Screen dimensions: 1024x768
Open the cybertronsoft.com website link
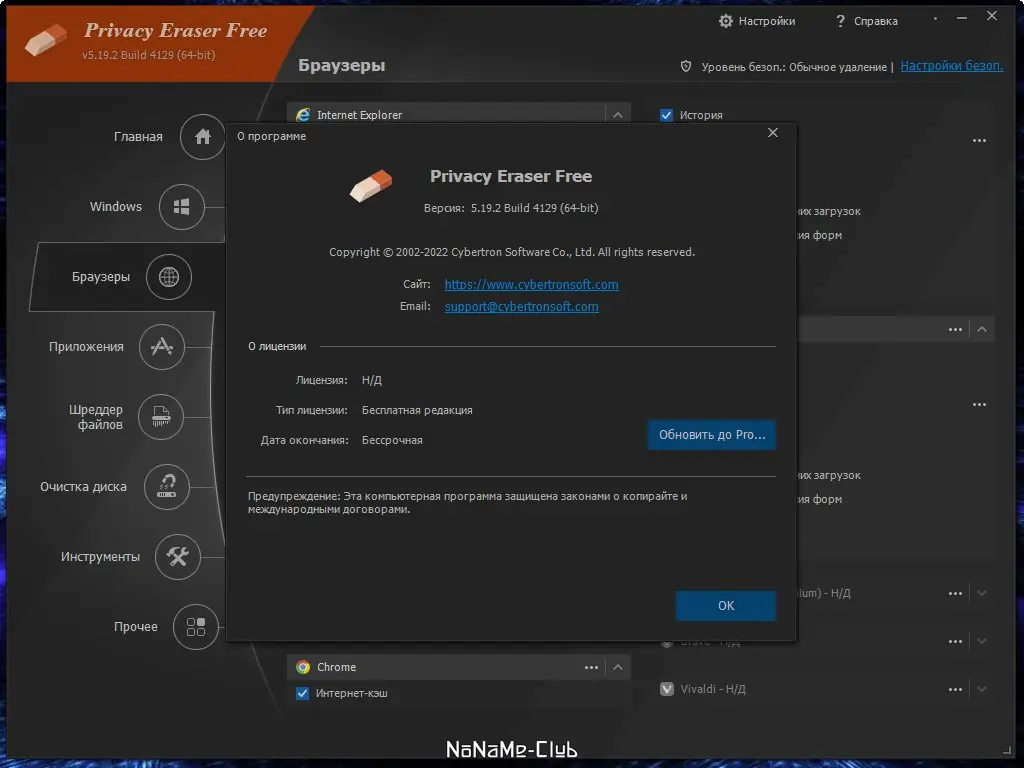point(532,285)
